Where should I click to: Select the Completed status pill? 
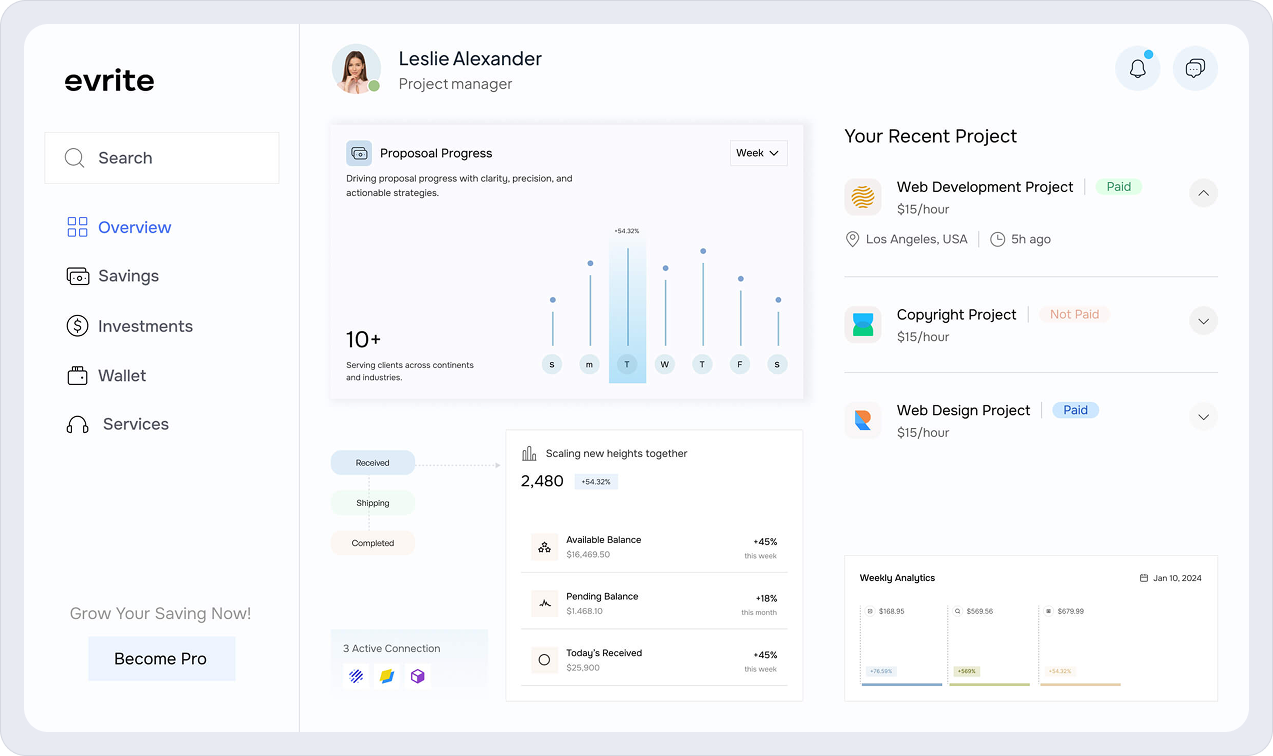click(373, 543)
